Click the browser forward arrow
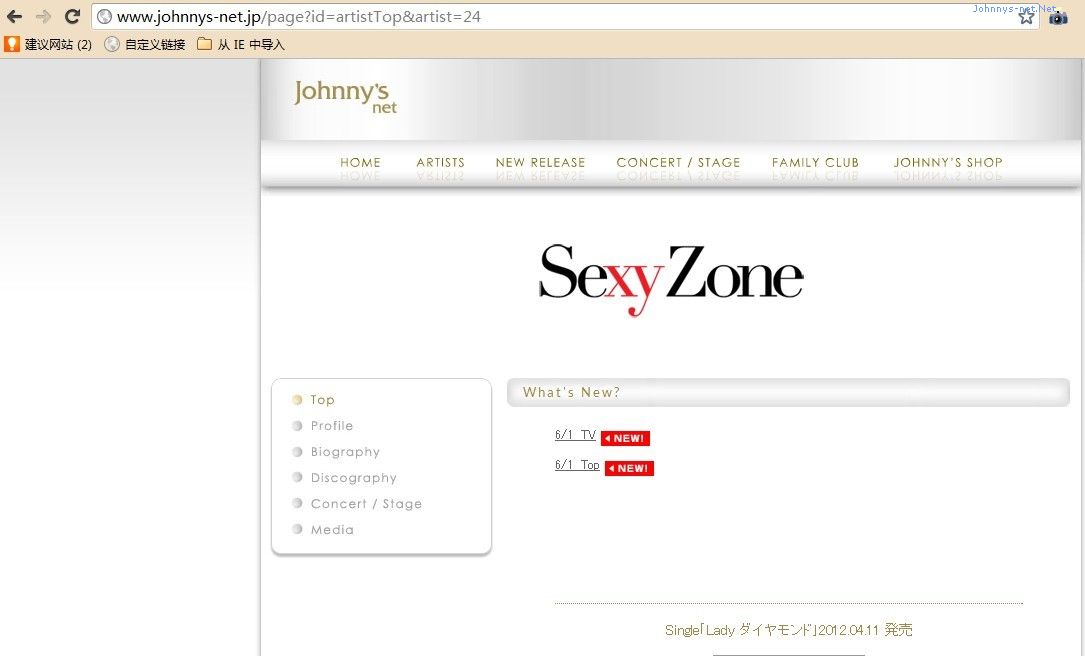This screenshot has width=1085, height=656. (x=43, y=17)
